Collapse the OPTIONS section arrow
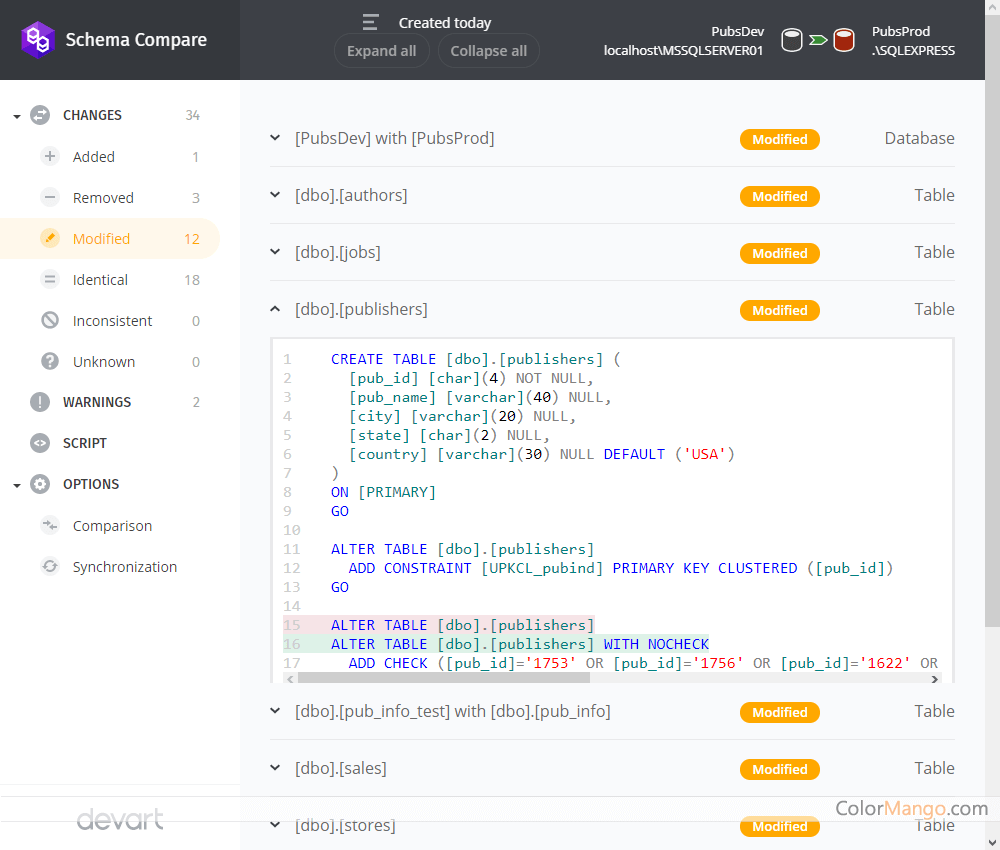 click(17, 485)
